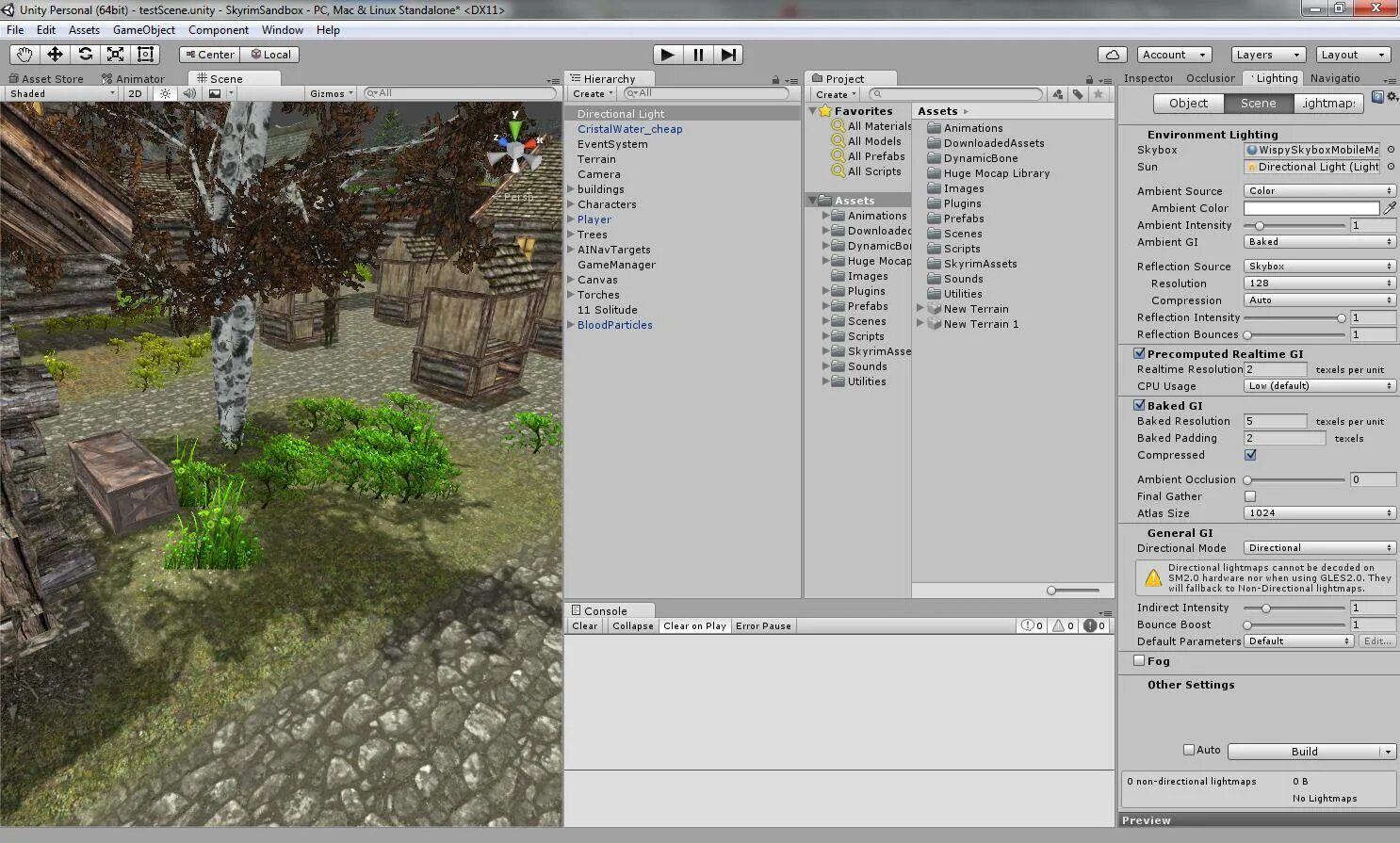Uncheck the Compressed checkbox
The image size is (1400, 843).
click(1250, 455)
